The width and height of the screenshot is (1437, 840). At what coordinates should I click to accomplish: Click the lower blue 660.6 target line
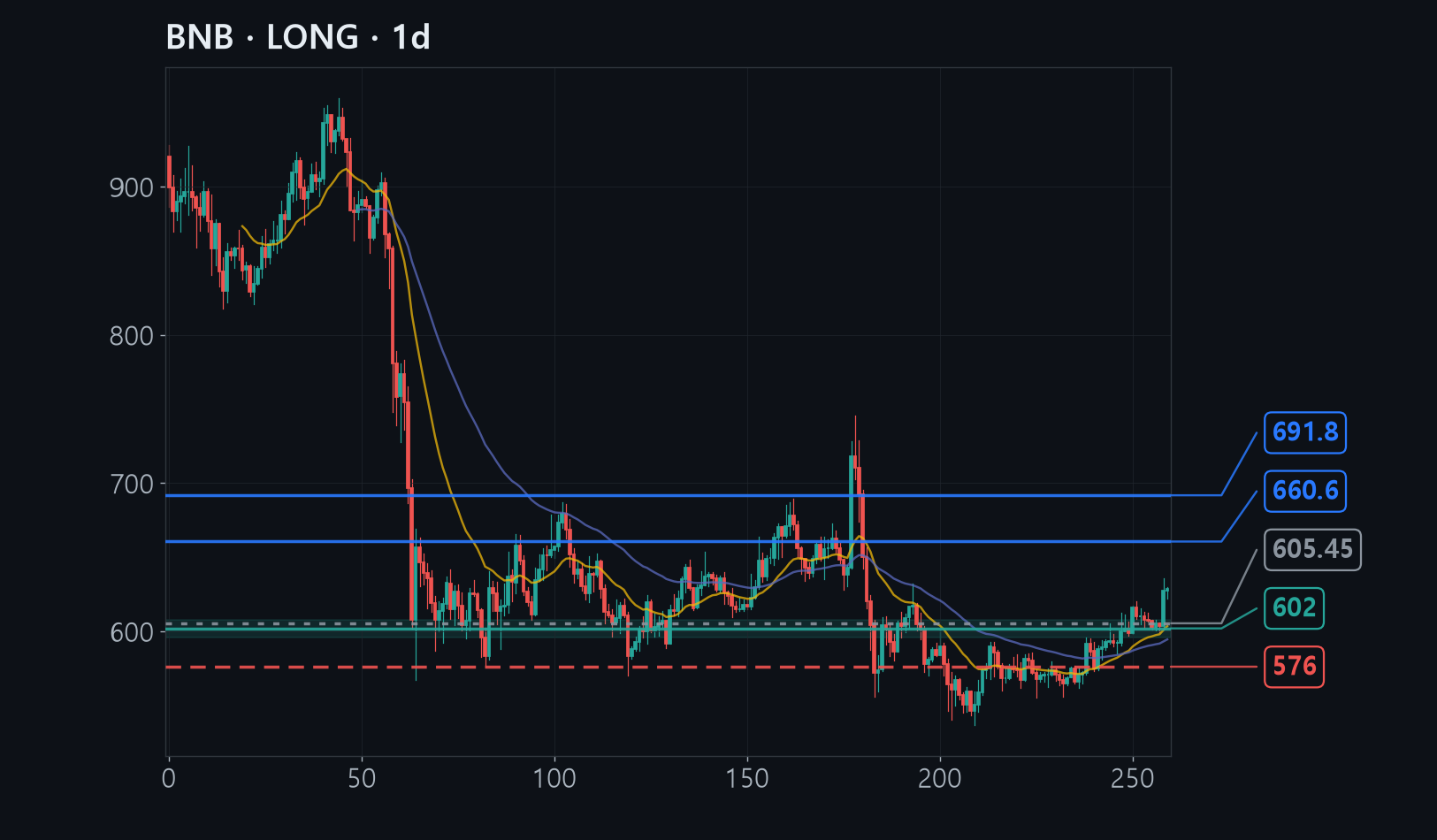(x=669, y=541)
